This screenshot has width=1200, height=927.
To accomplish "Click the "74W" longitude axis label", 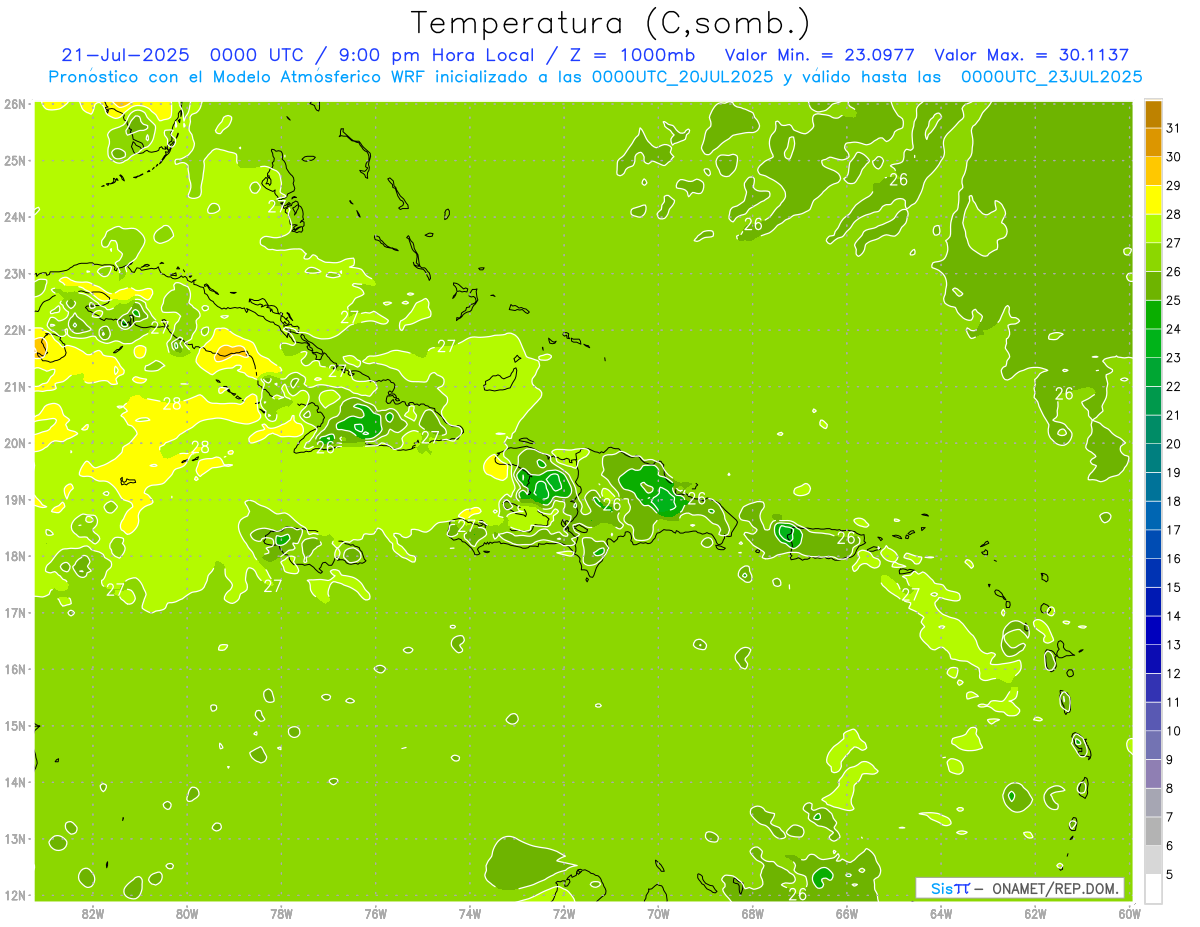I will 470,912.
